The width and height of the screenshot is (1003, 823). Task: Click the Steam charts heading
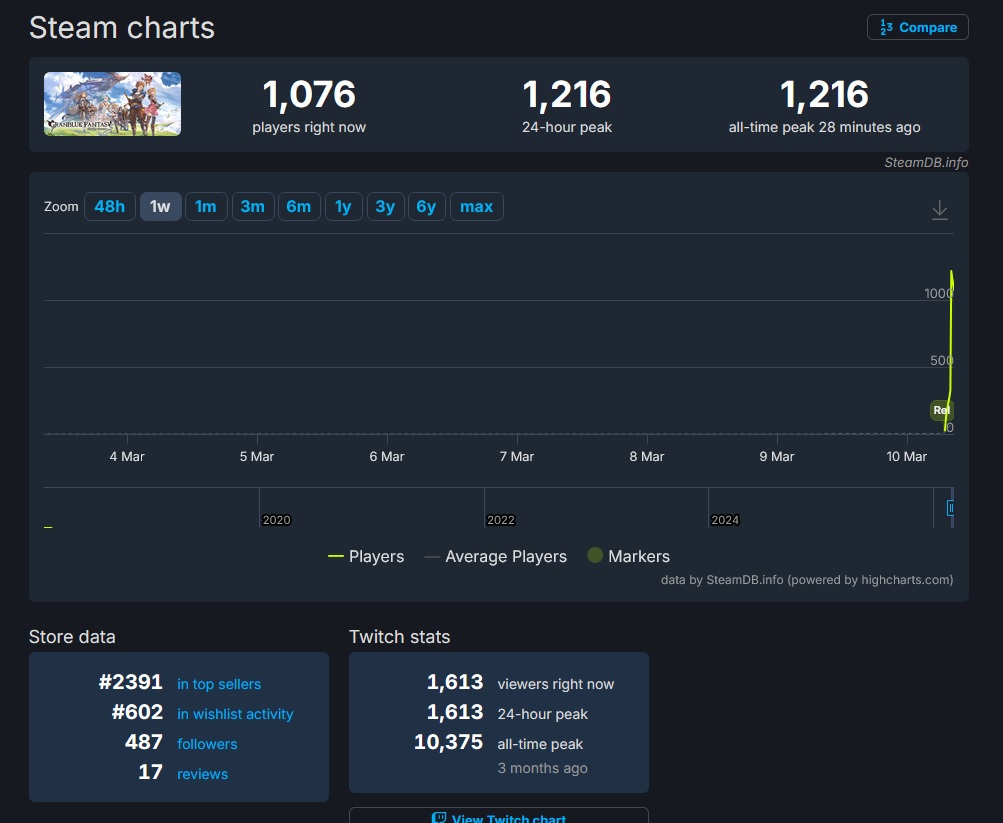point(122,28)
